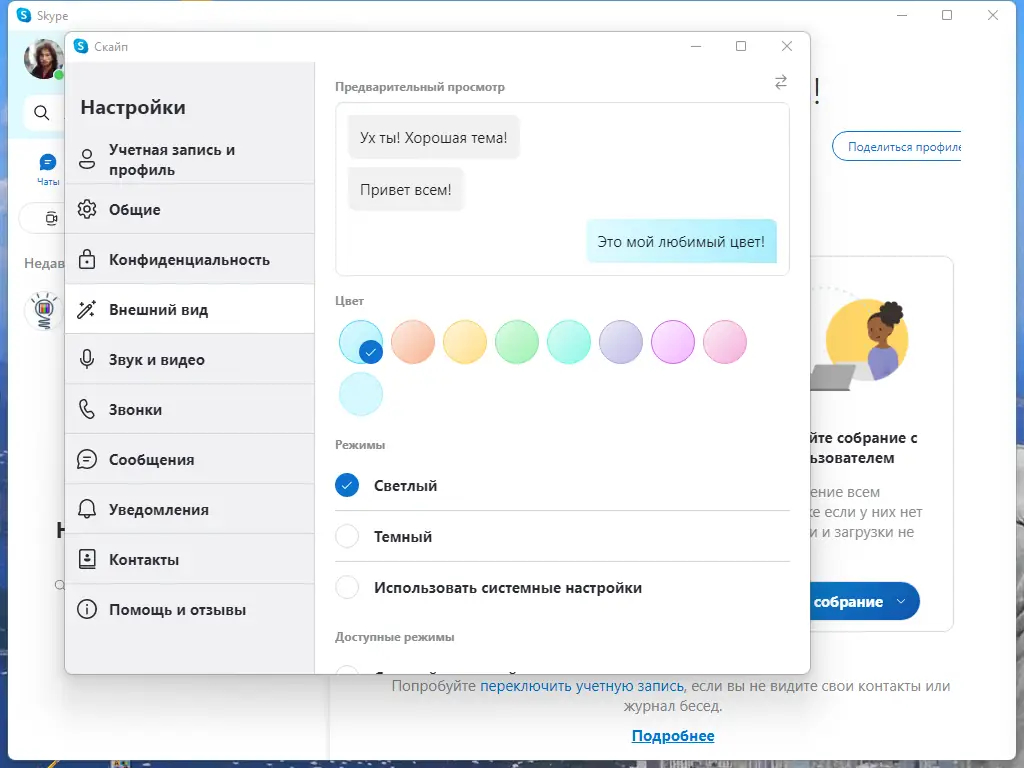This screenshot has width=1024, height=768.
Task: Click the Поделиться профилем button in Skype window
Action: [x=897, y=147]
